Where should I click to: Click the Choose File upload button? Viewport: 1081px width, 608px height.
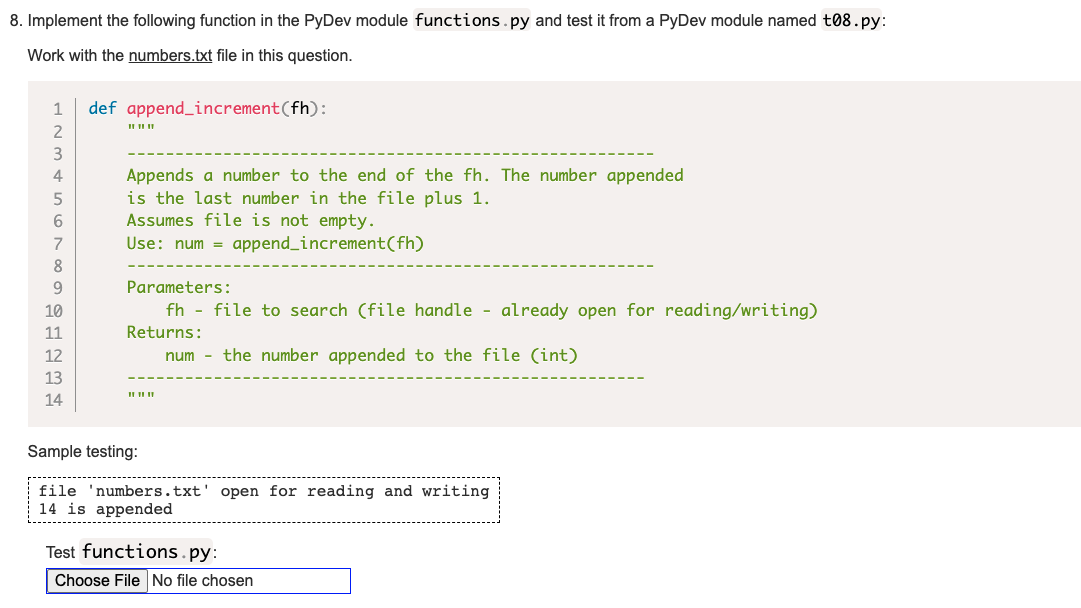coord(96,580)
